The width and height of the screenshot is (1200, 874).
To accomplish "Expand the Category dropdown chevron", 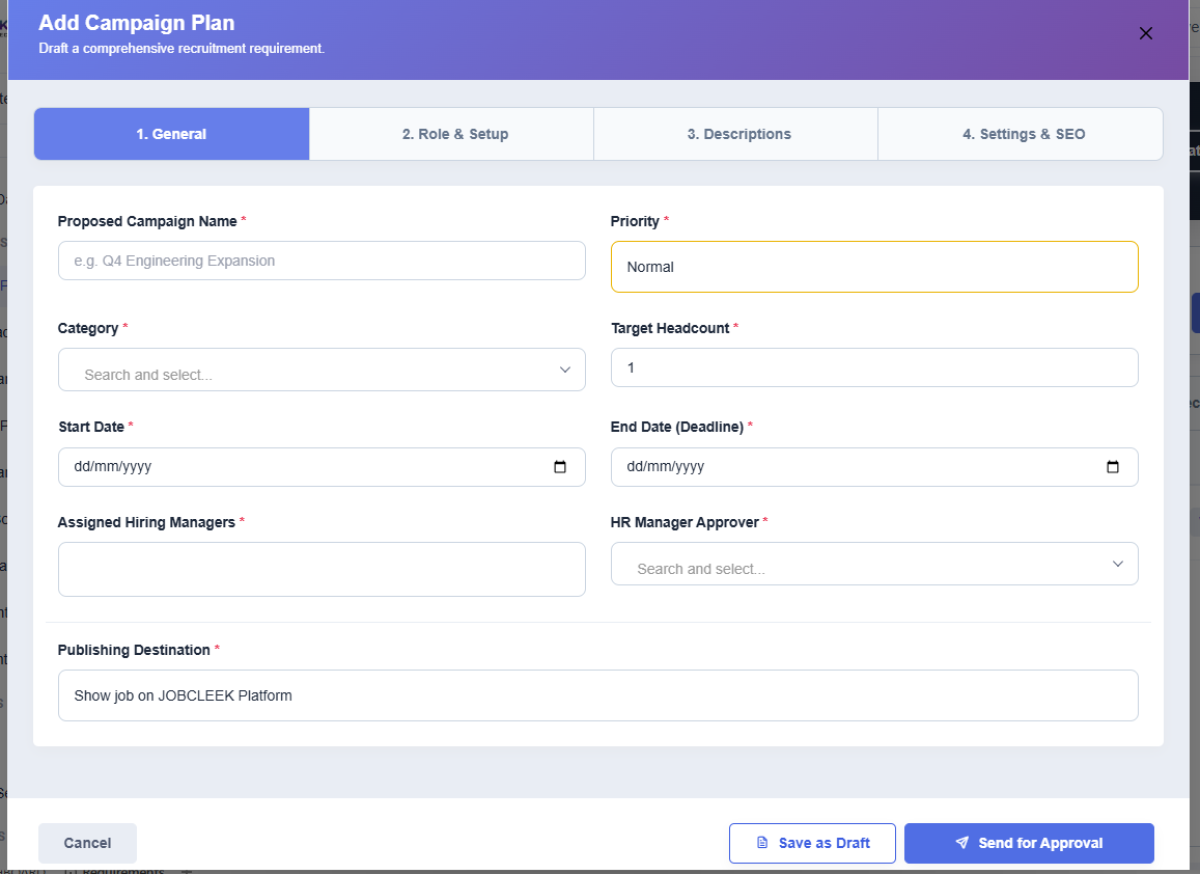I will tap(565, 370).
